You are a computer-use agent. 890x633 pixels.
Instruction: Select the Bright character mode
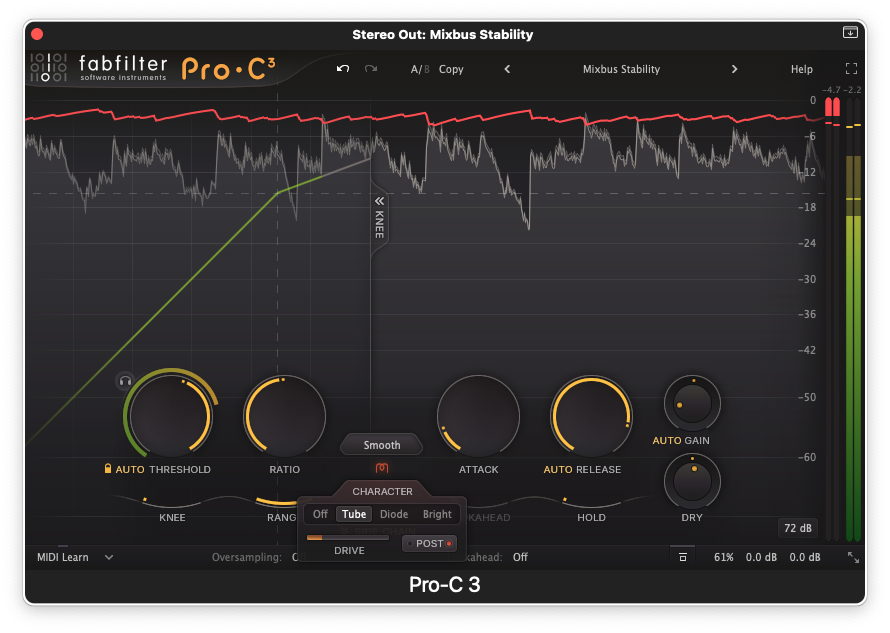pyautogui.click(x=437, y=514)
